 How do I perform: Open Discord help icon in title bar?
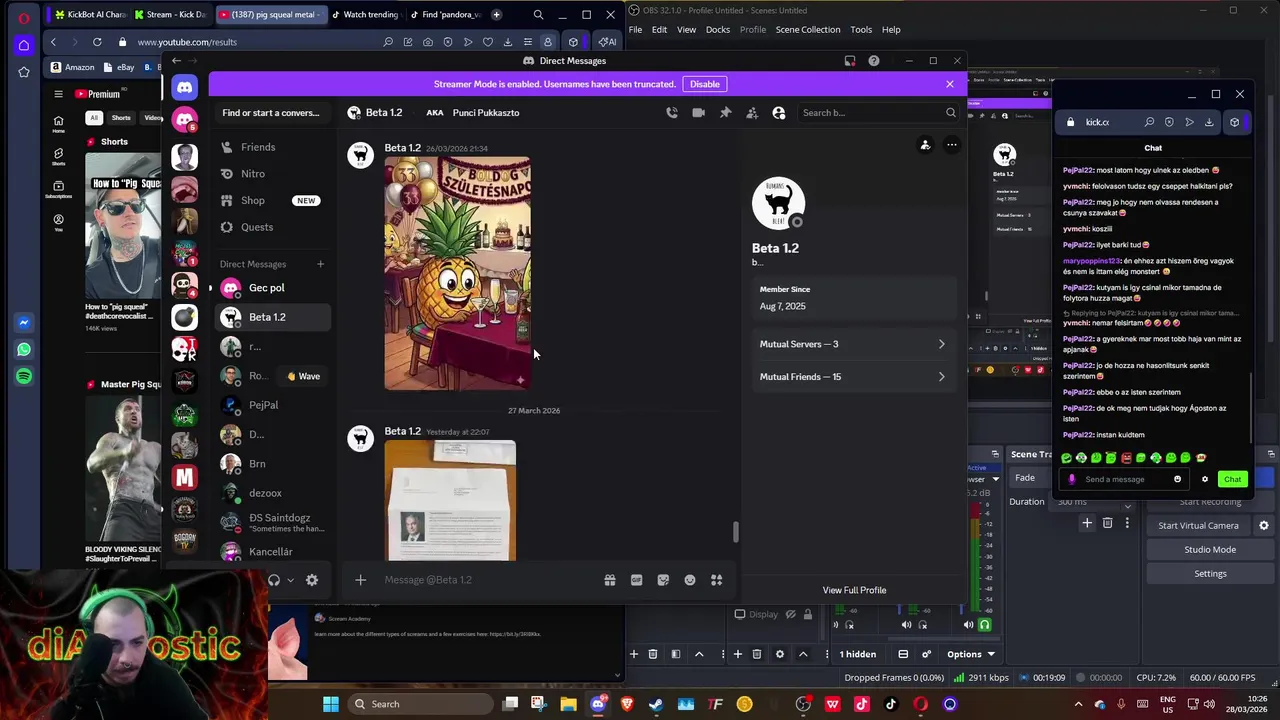coord(874,61)
